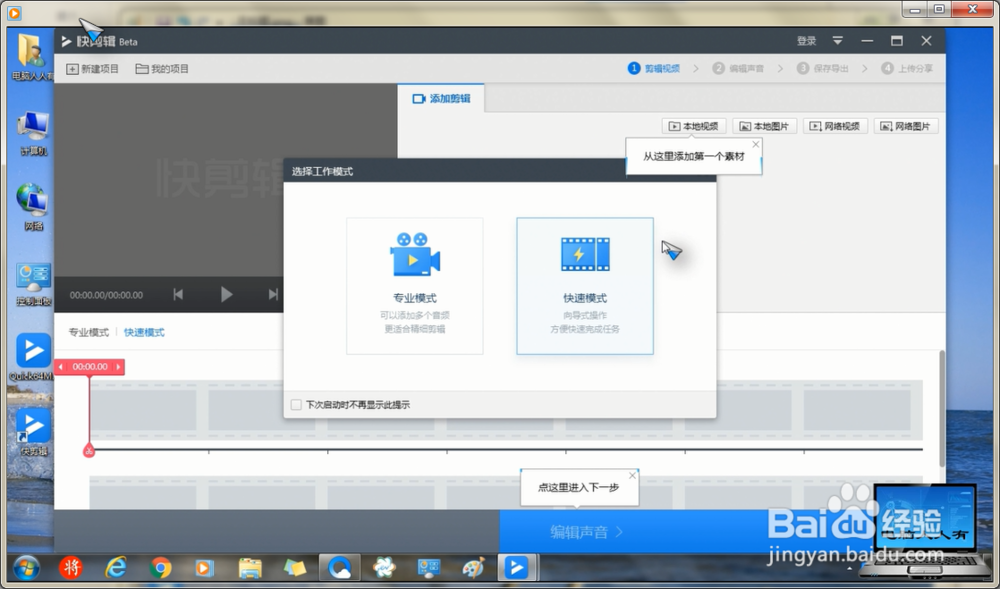Close the 点这里进入下一步 tooltip

pyautogui.click(x=632, y=476)
